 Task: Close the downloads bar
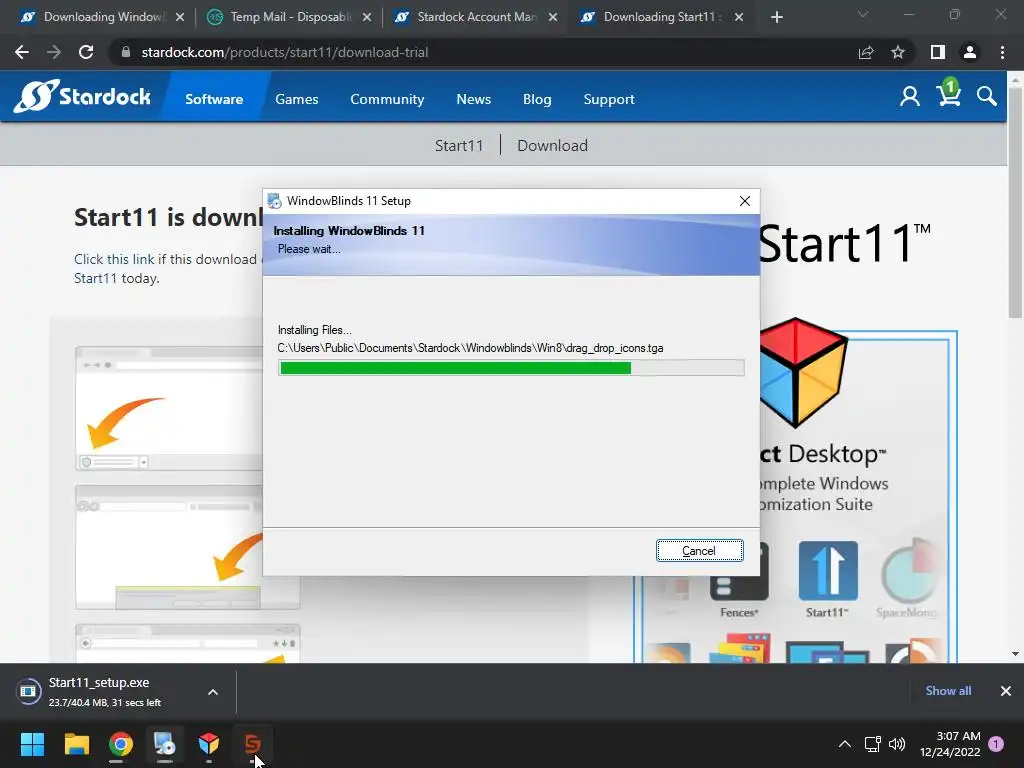point(1006,691)
